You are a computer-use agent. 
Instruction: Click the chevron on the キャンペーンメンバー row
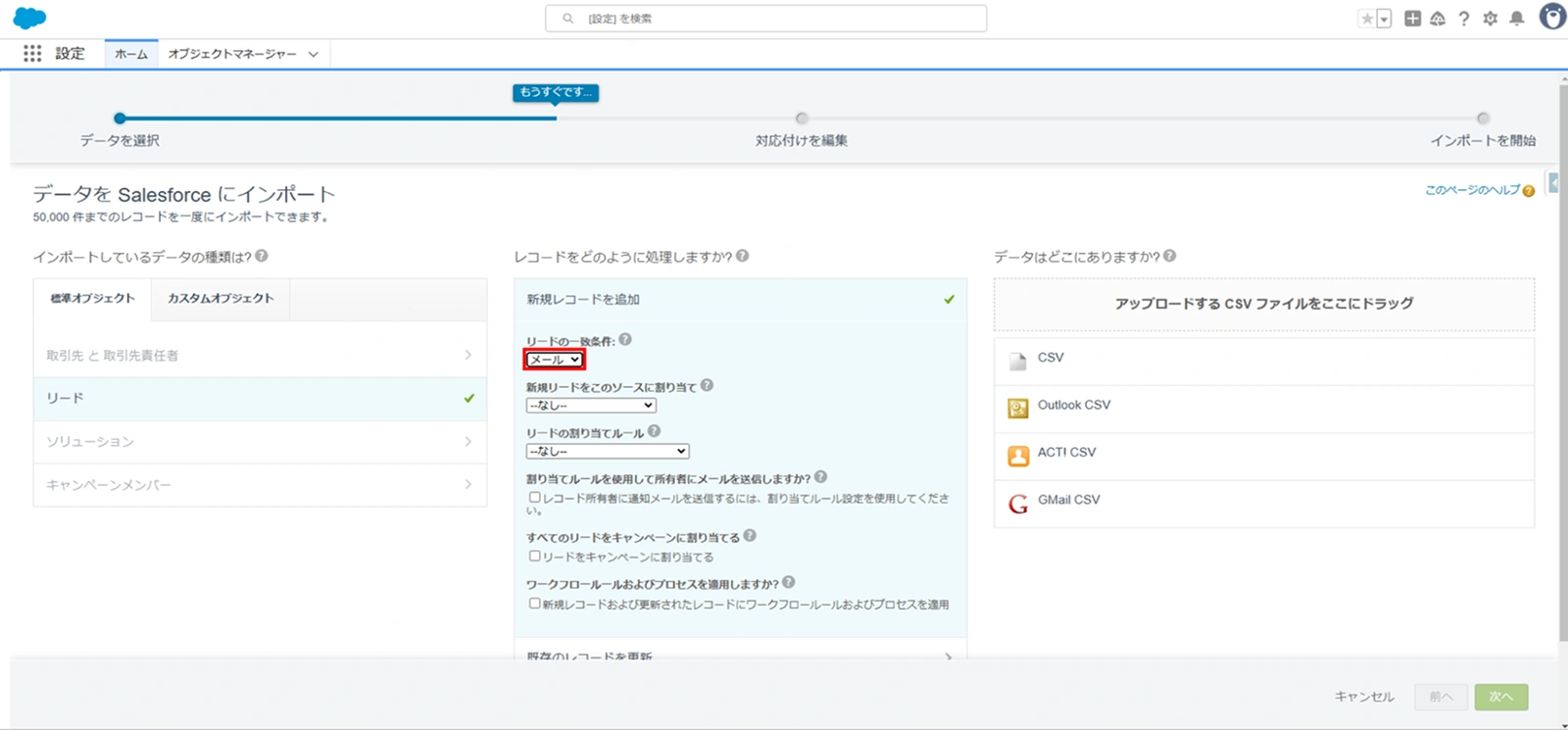(467, 484)
